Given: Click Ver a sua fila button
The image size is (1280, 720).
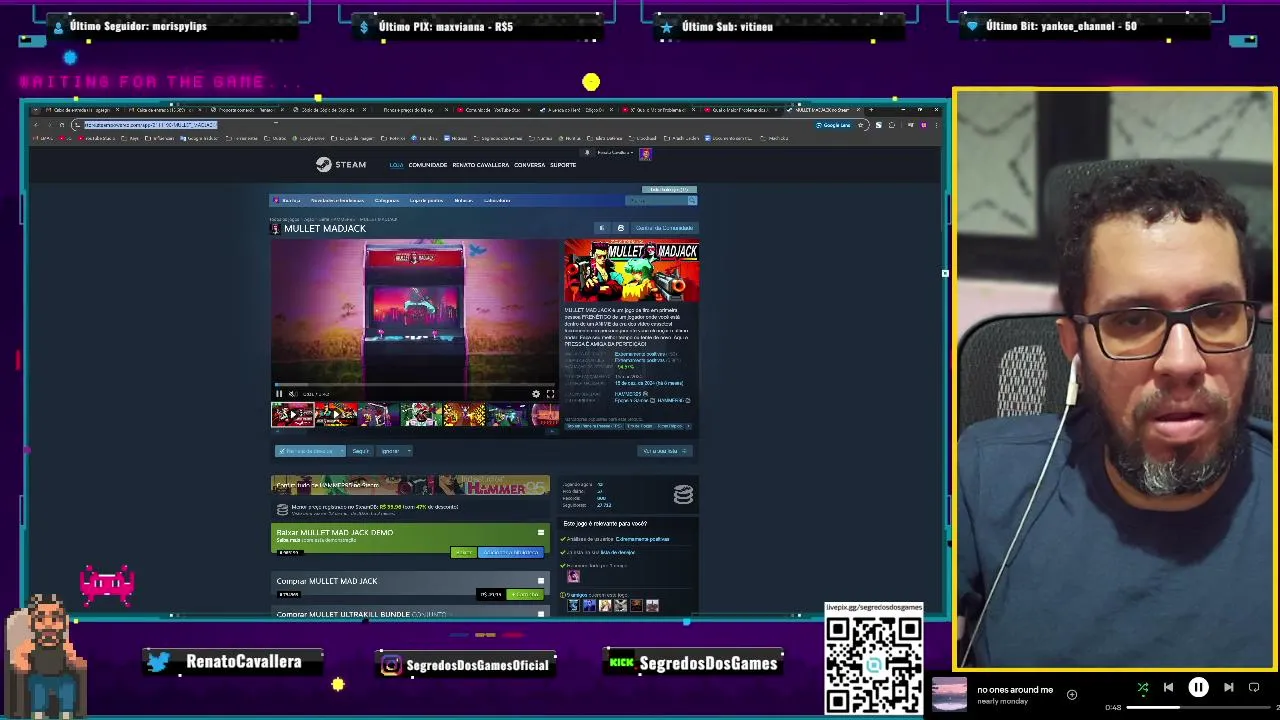Looking at the screenshot, I should [x=664, y=451].
